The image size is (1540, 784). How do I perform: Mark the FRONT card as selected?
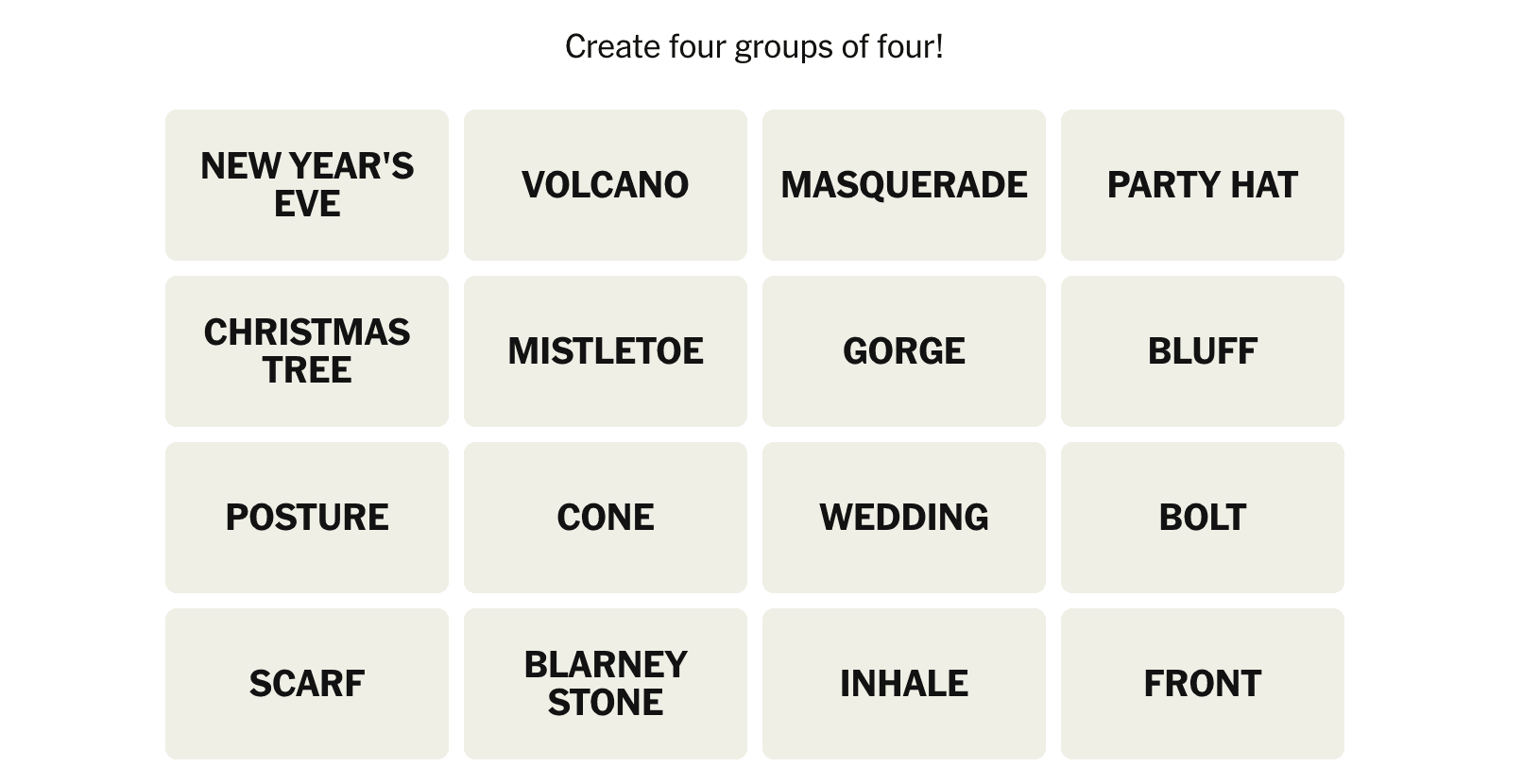pos(1203,684)
